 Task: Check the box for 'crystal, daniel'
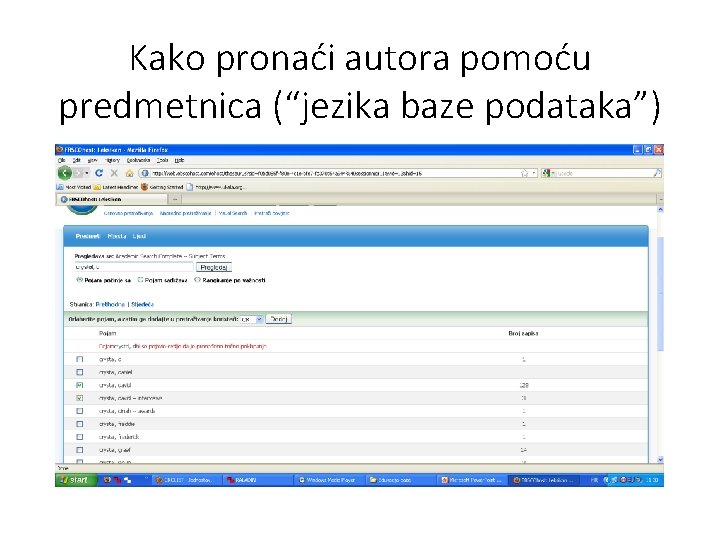(x=79, y=372)
